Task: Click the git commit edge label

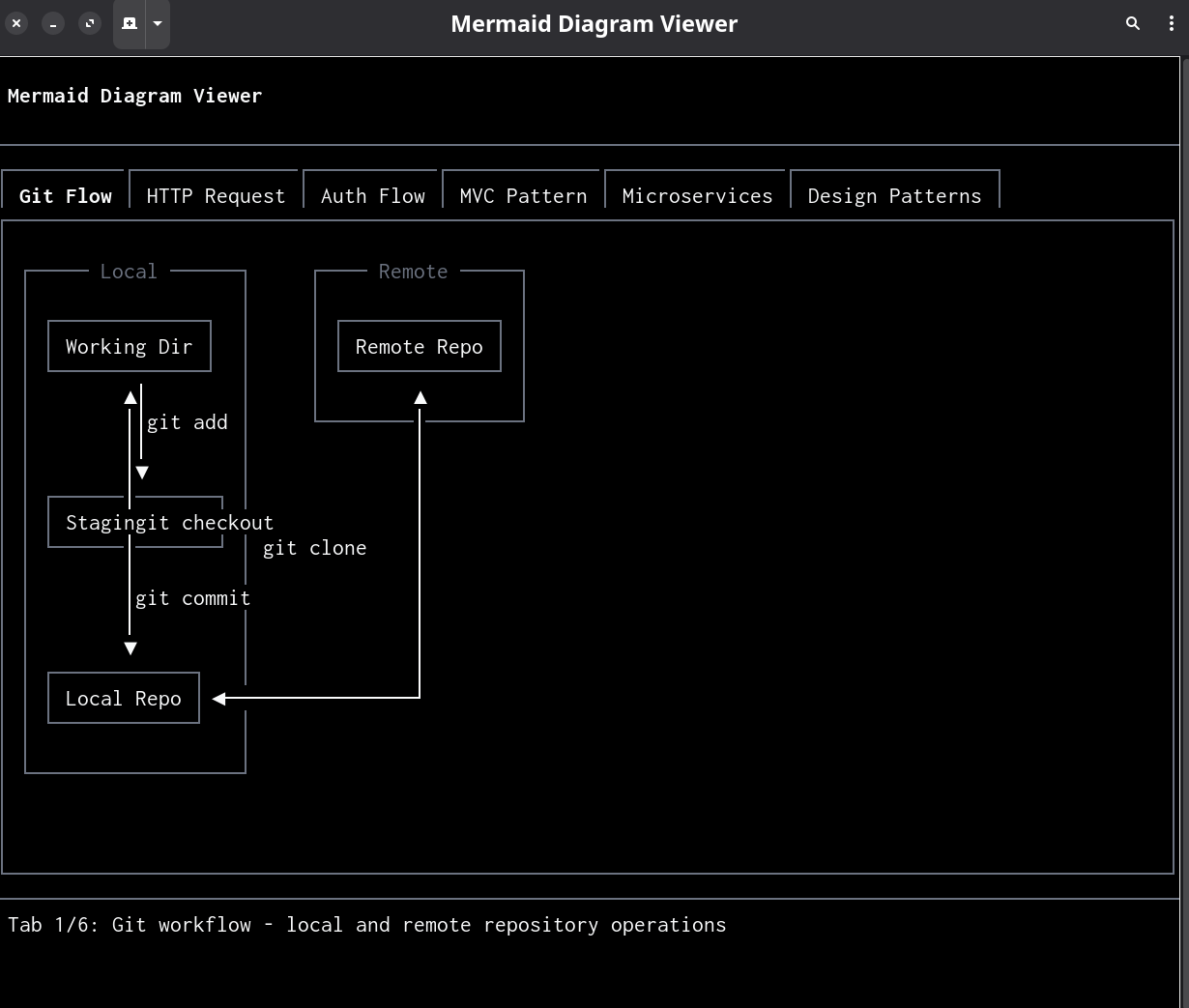Action: tap(192, 598)
